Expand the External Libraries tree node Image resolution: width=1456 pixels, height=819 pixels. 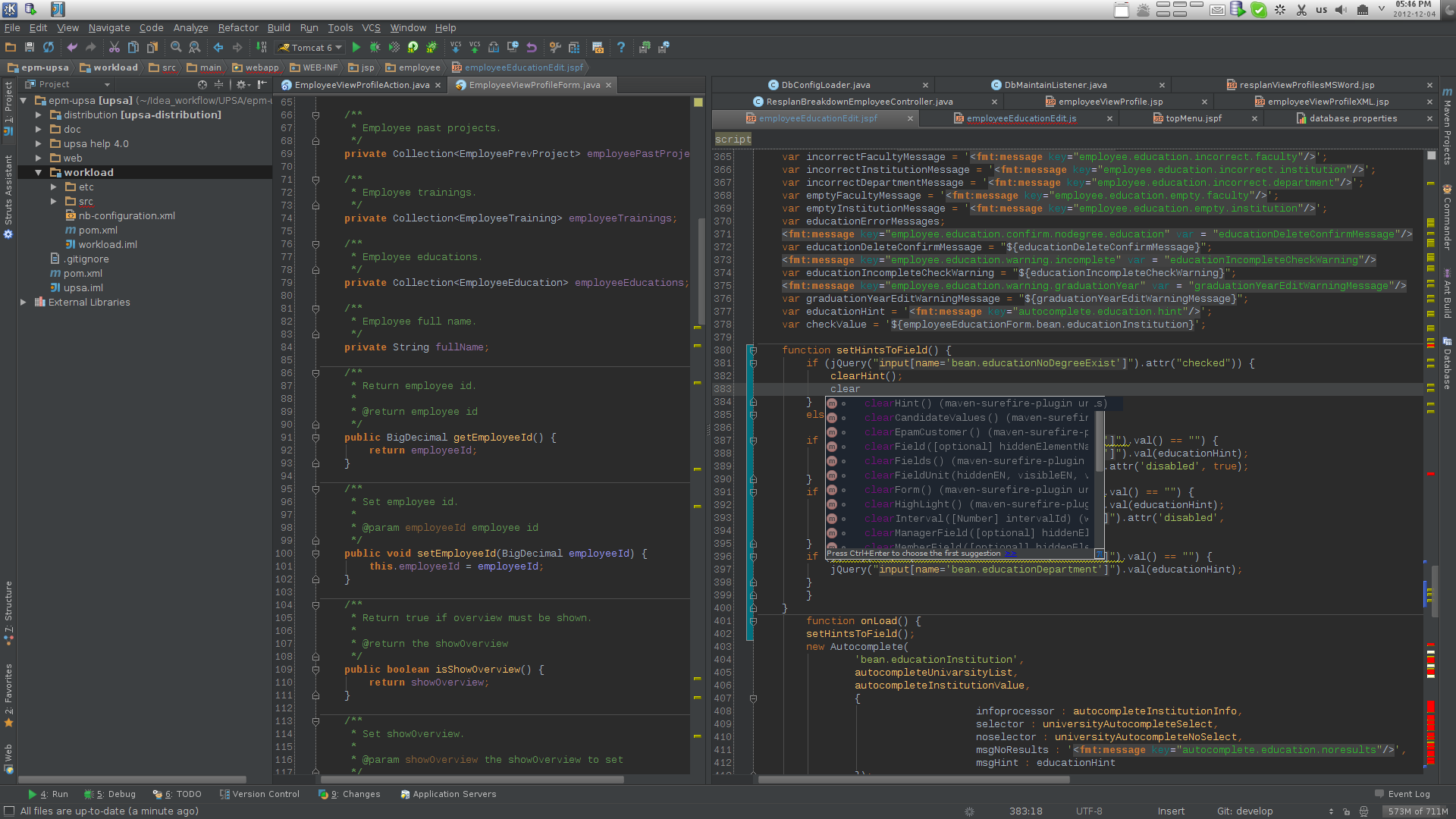pyautogui.click(x=24, y=302)
